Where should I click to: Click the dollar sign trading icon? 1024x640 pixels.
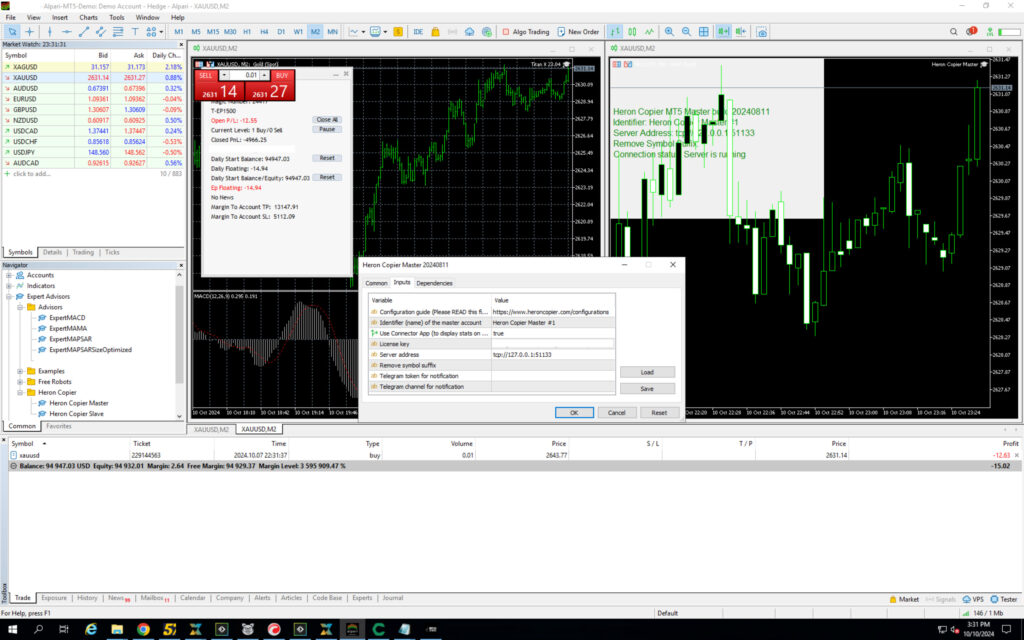coord(398,31)
